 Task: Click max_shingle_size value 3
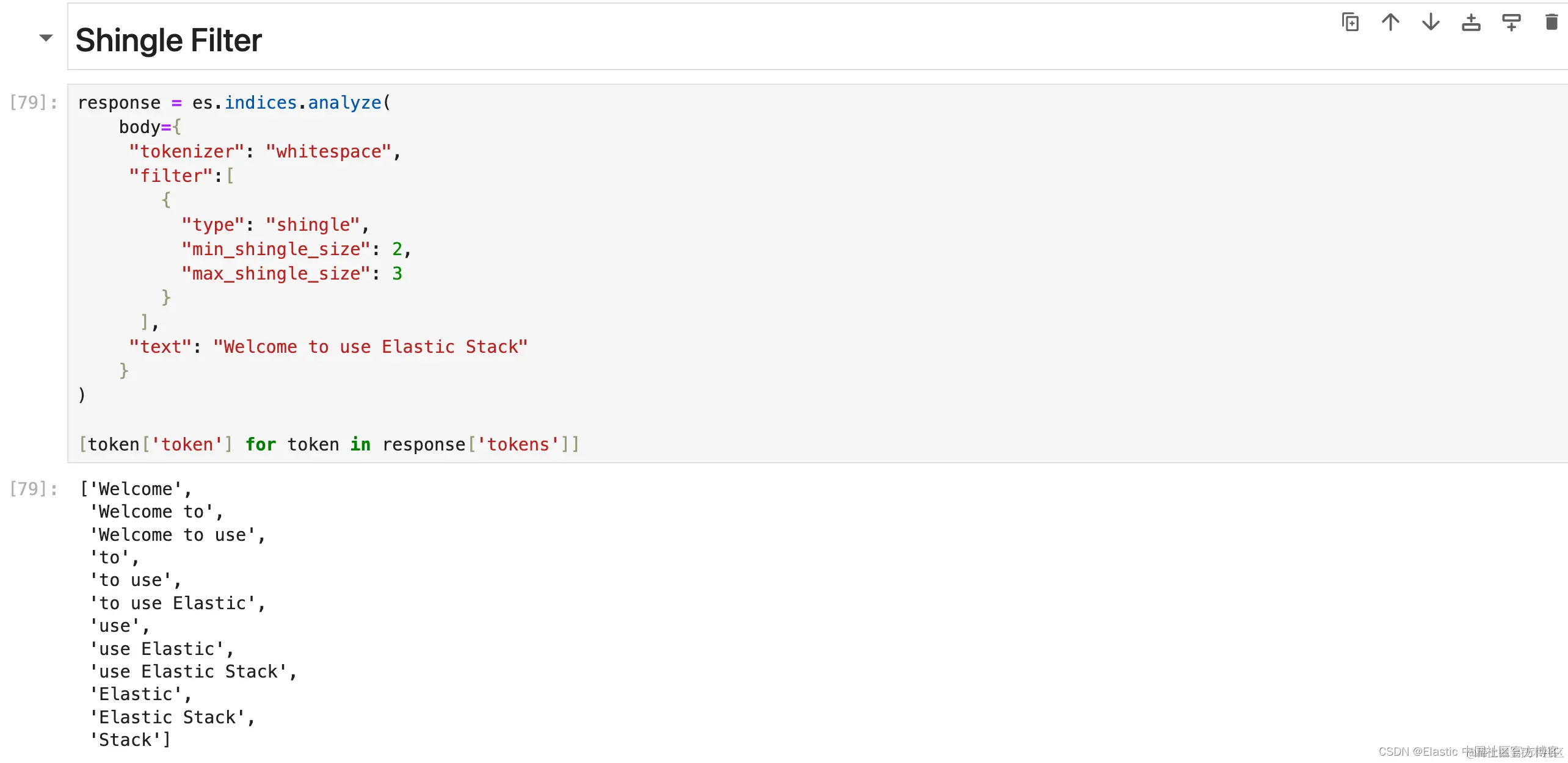[397, 273]
